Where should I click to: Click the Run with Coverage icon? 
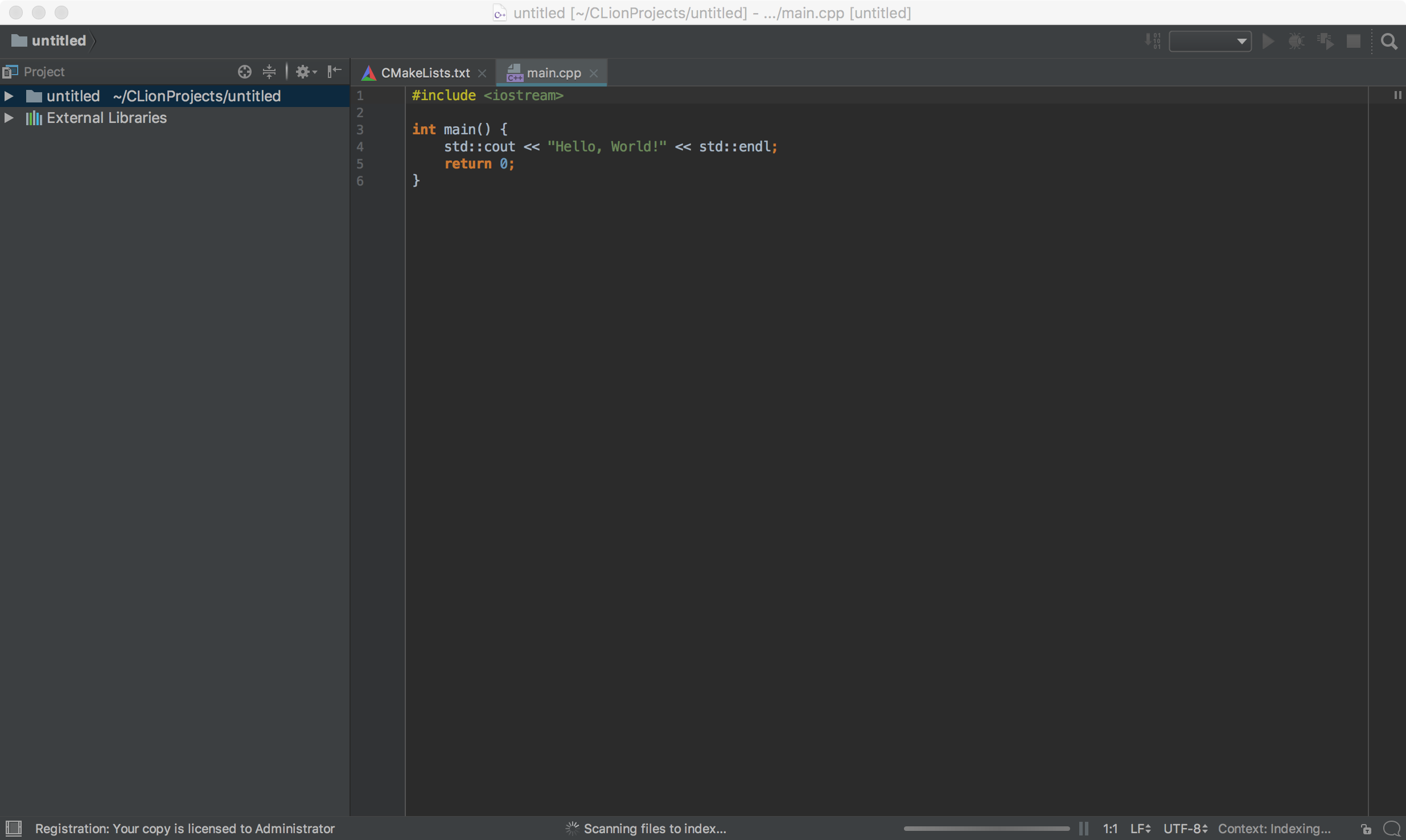click(x=1325, y=42)
